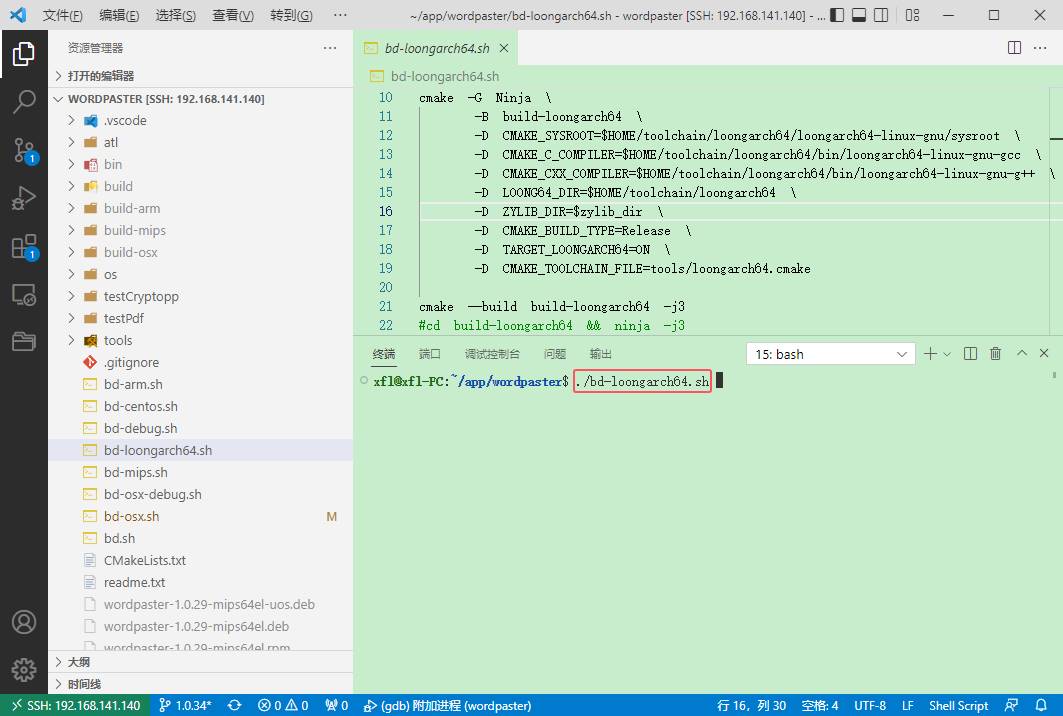Screen dimensions: 1063x716
Task: Toggle the primary side bar layout button
Action: pyautogui.click(x=832, y=16)
